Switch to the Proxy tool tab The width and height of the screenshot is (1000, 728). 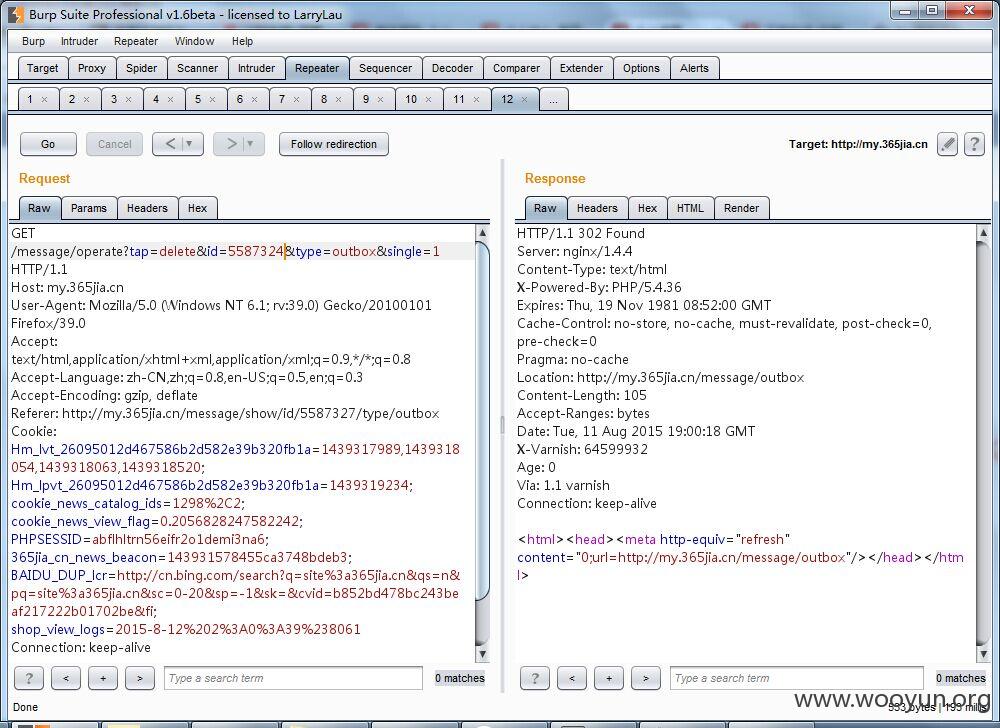pyautogui.click(x=92, y=68)
